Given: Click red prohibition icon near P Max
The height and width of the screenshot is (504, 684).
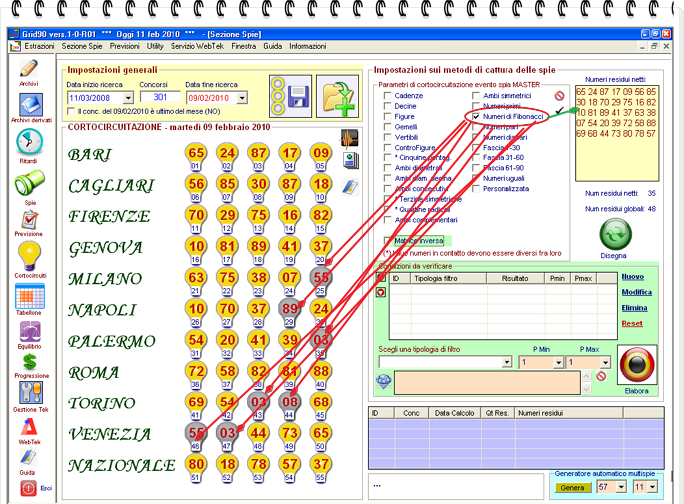Looking at the screenshot, I should [x=601, y=376].
